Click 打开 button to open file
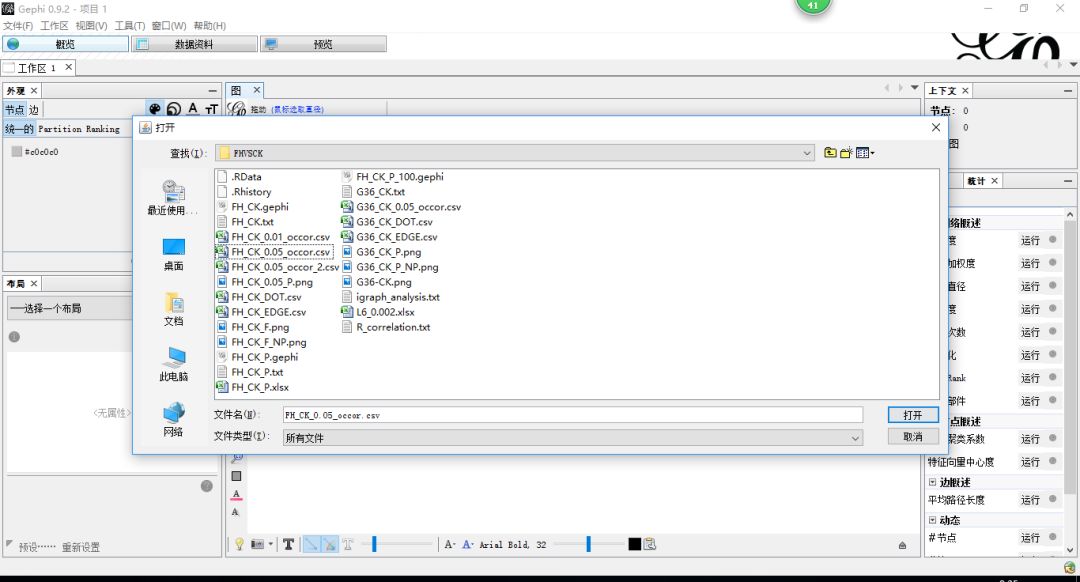 click(x=913, y=415)
